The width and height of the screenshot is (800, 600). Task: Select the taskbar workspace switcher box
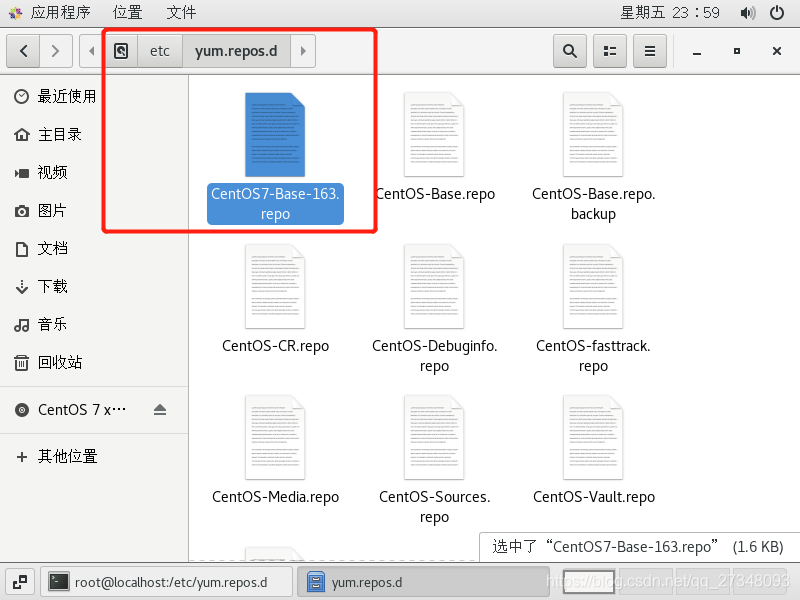click(589, 582)
